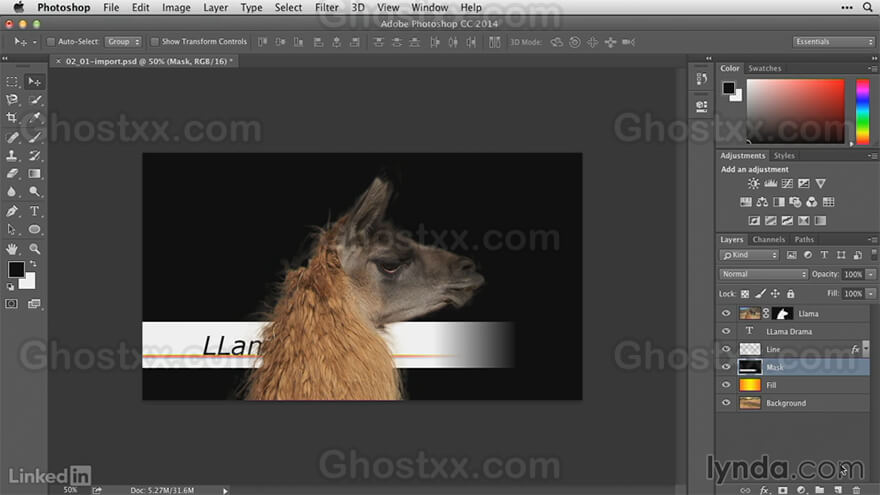Click the Color panel foreground swatch
This screenshot has height=495, width=880.
click(728, 88)
